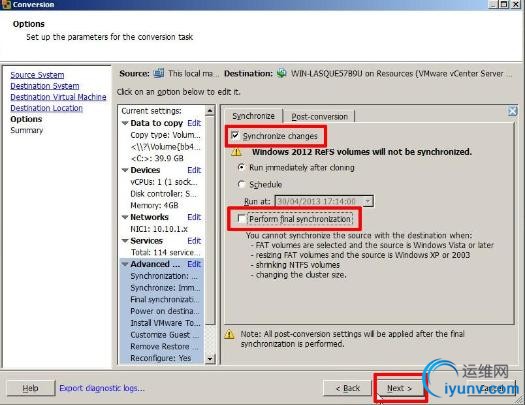Edit the Advanced options
The height and width of the screenshot is (405, 525).
194,264
